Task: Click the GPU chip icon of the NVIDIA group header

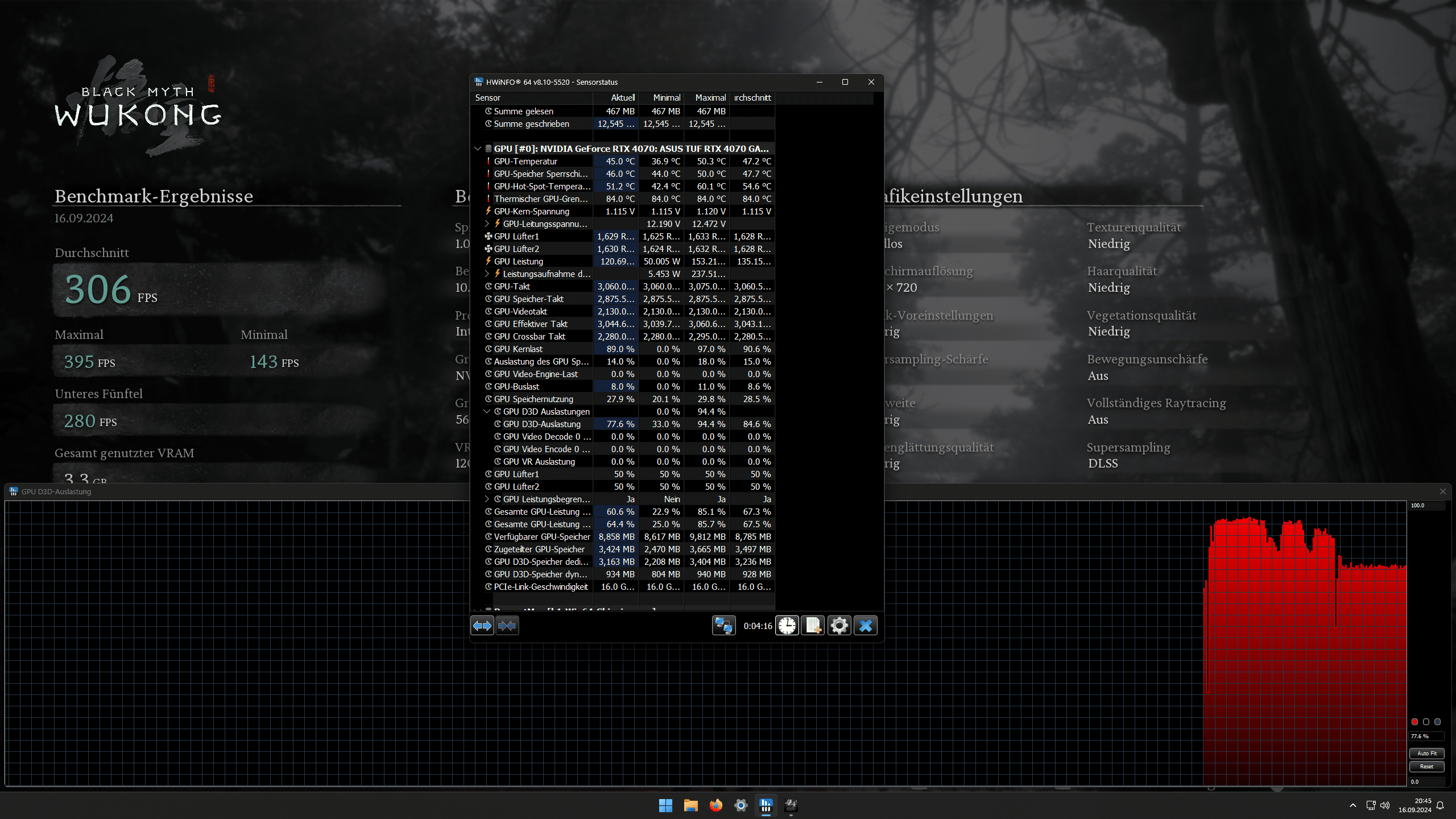Action: tap(488, 148)
